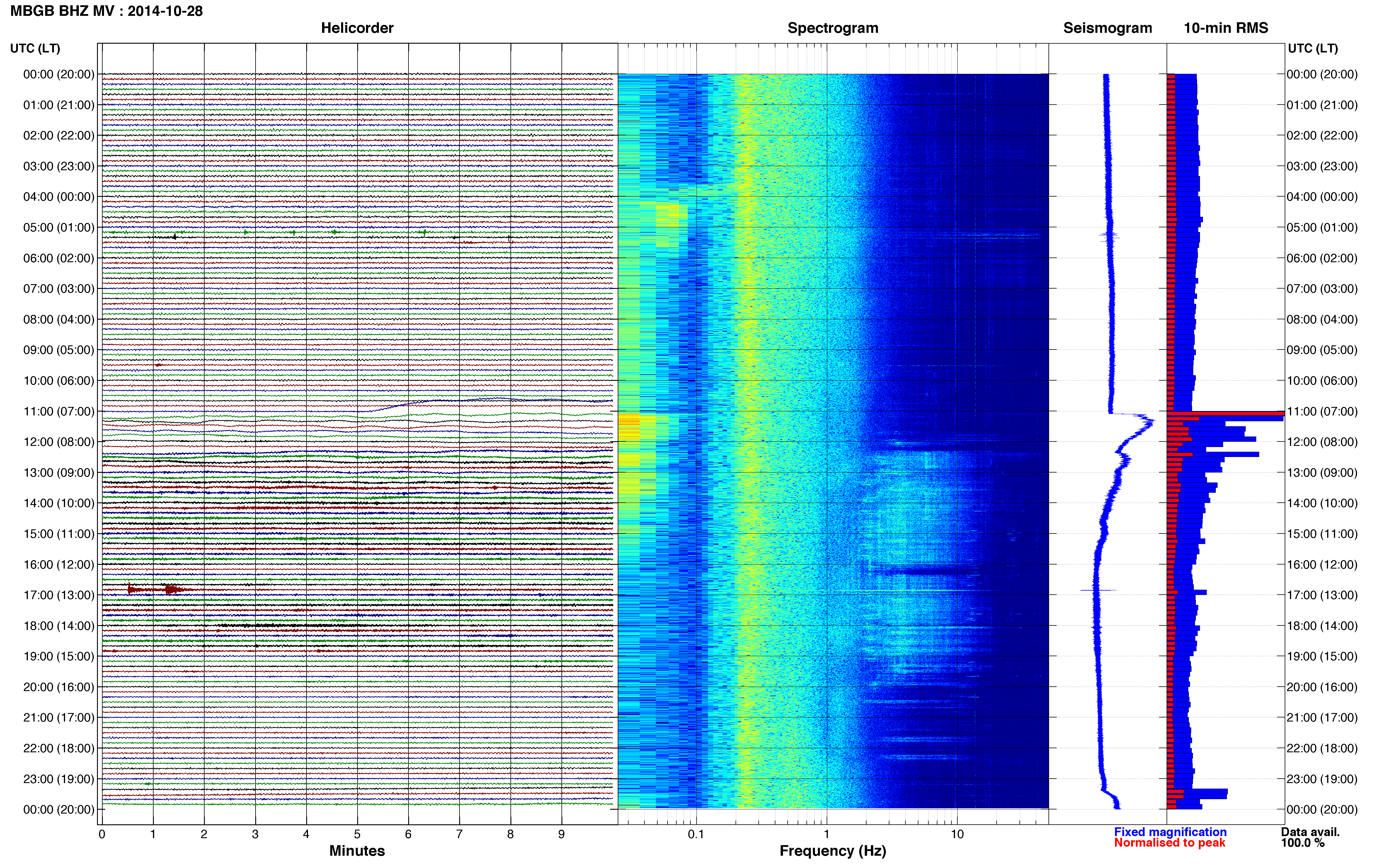1389x868 pixels.
Task: Click the blue 'Fixed magnification' legend text
Action: coord(1170,832)
